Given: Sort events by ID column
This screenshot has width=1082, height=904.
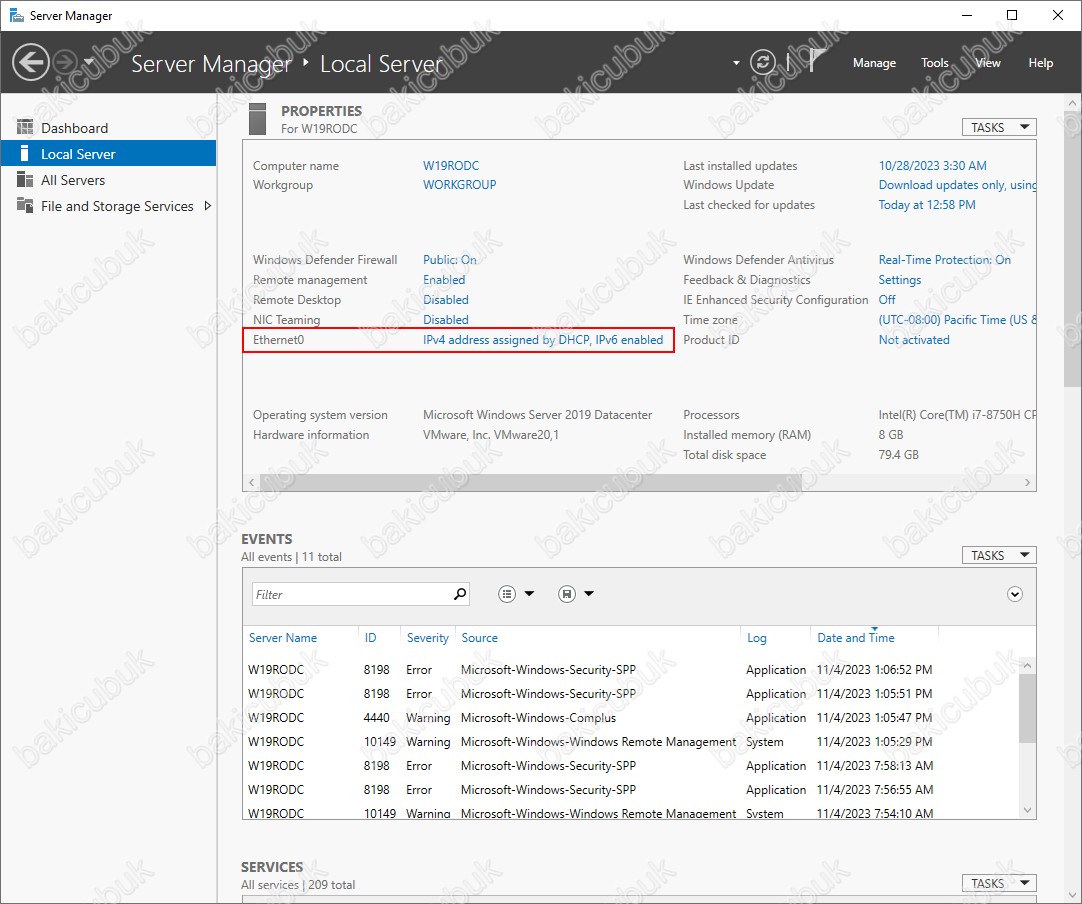Looking at the screenshot, I should (371, 638).
